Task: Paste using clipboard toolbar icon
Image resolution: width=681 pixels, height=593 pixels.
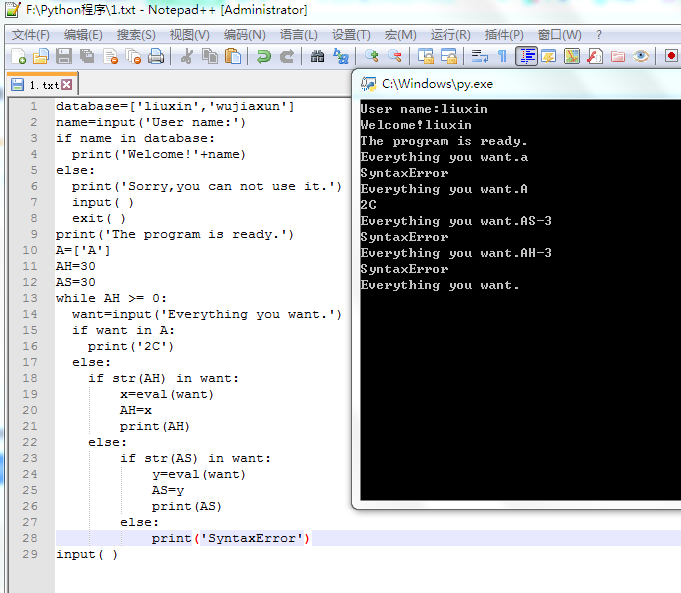Action: [x=233, y=56]
